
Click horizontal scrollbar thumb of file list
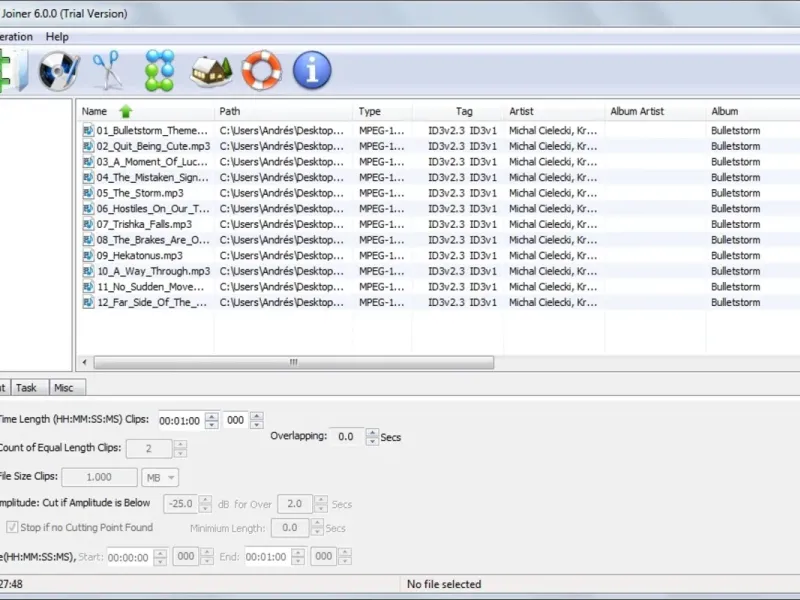tap(293, 362)
